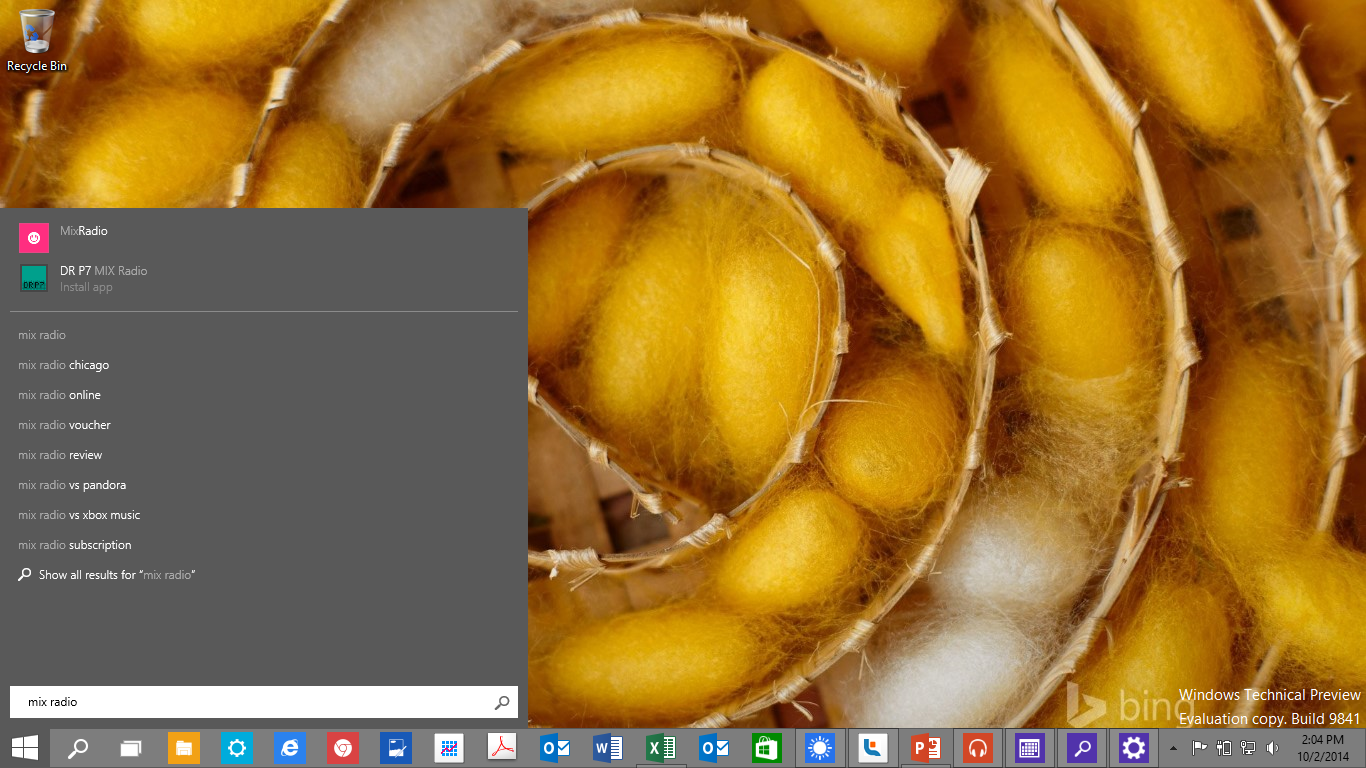Open the Lync icon on taskbar
This screenshot has height=768, width=1366.
coord(873,748)
